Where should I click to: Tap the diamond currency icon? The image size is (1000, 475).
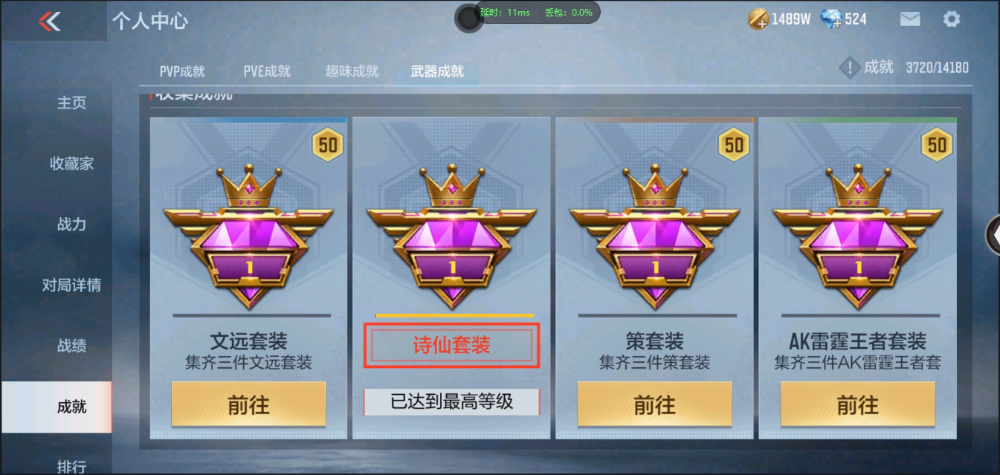(831, 19)
